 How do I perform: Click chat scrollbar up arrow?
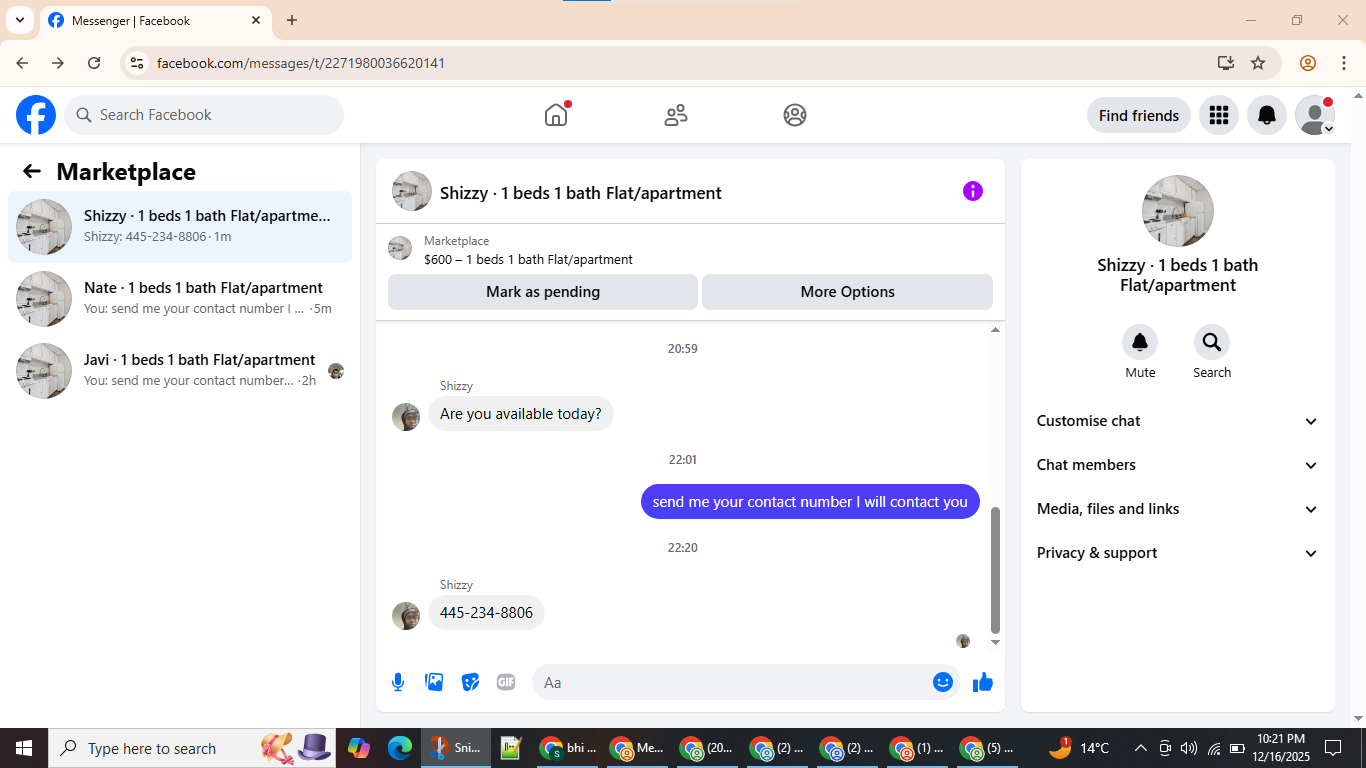coord(995,330)
